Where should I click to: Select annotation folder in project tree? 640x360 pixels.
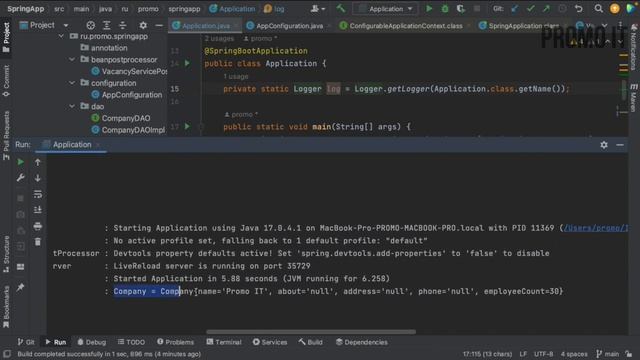pos(109,48)
